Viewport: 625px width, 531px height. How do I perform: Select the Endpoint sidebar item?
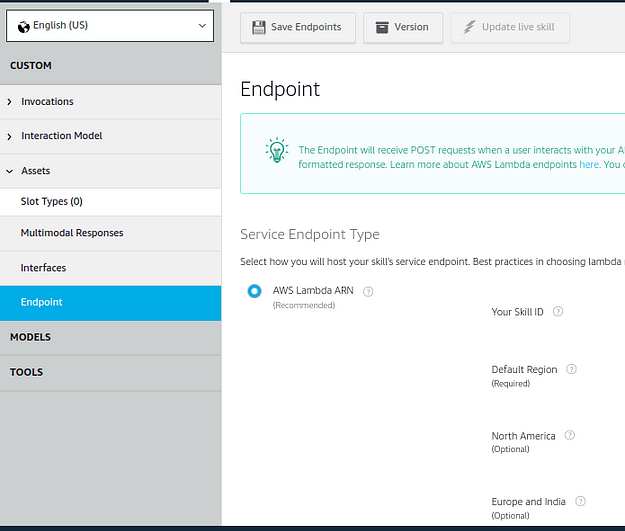pyautogui.click(x=110, y=303)
